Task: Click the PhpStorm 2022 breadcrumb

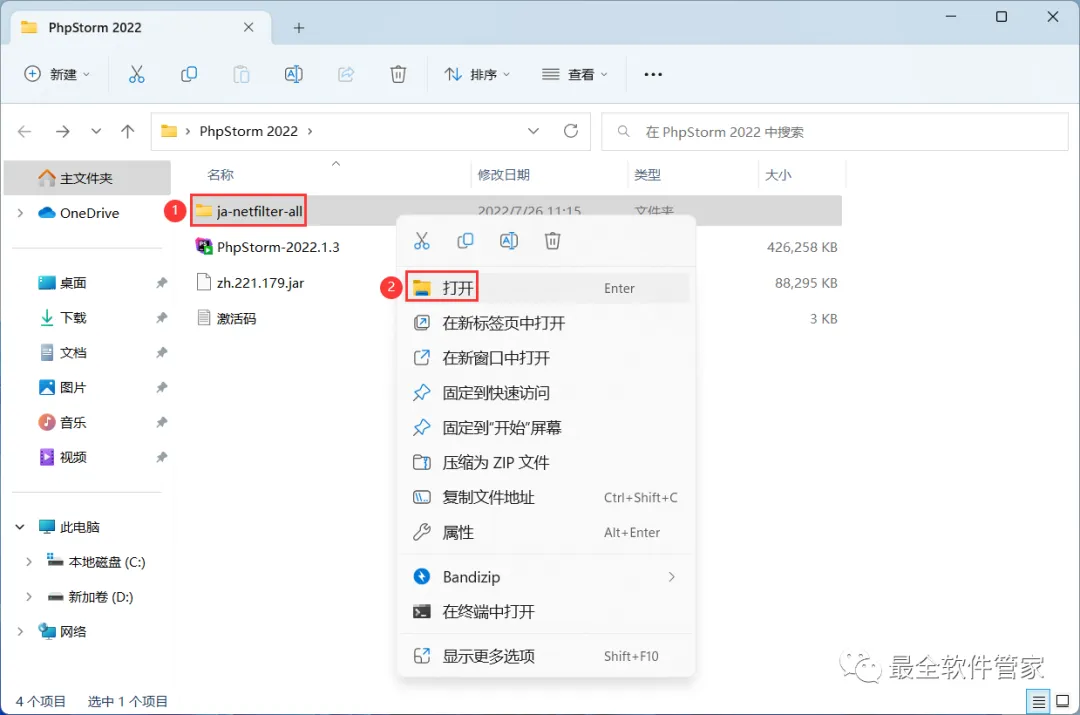Action: 249,131
